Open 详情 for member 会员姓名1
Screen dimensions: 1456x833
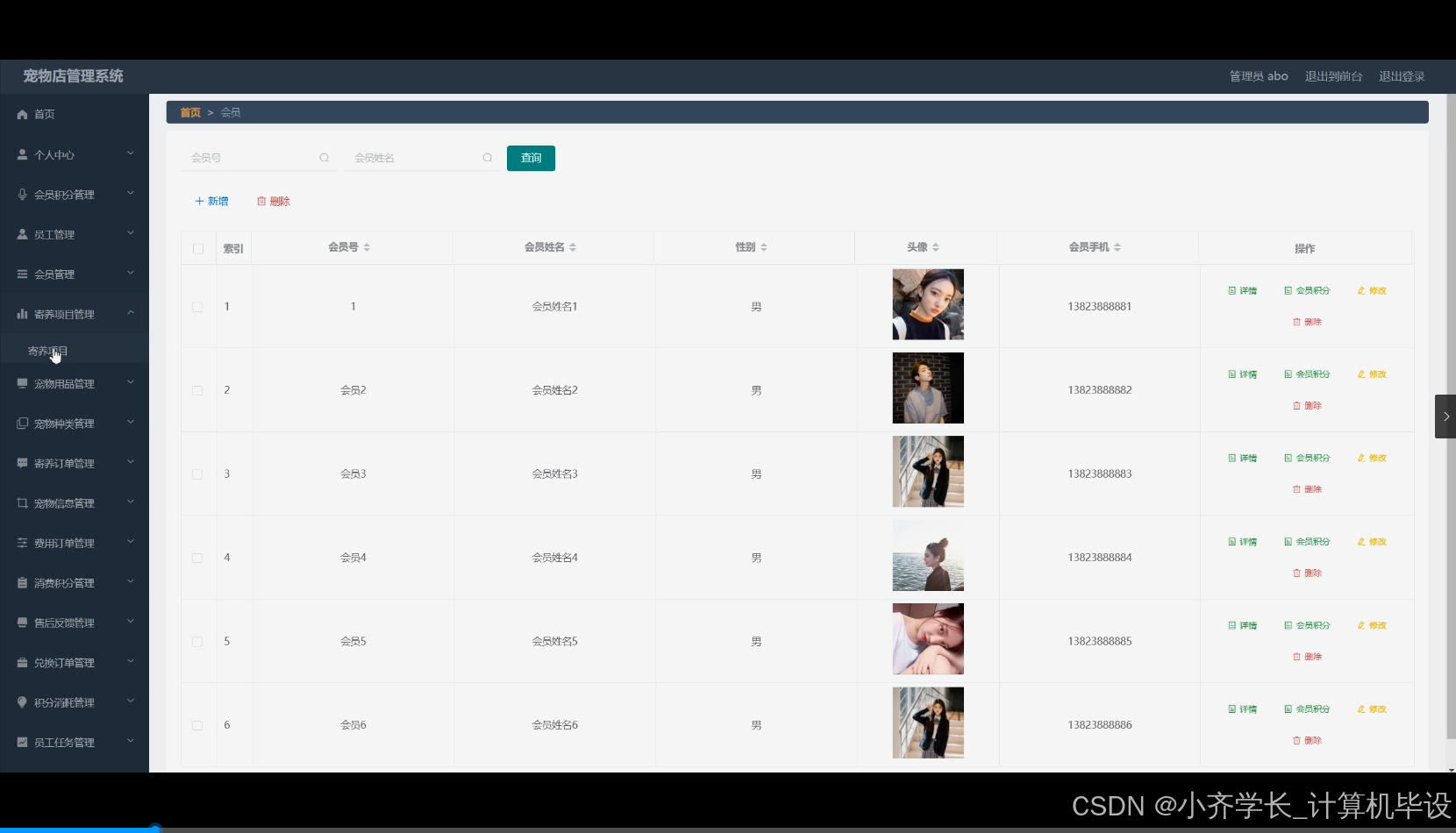[x=1243, y=290]
